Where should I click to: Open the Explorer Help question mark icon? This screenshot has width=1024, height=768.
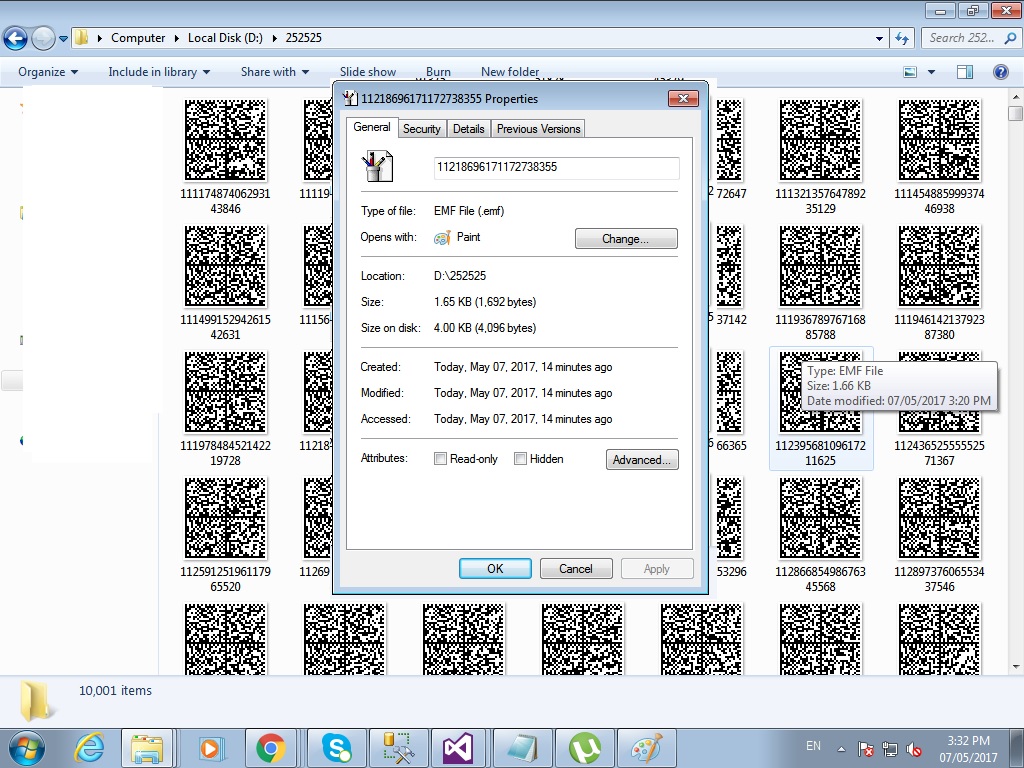click(x=1000, y=72)
